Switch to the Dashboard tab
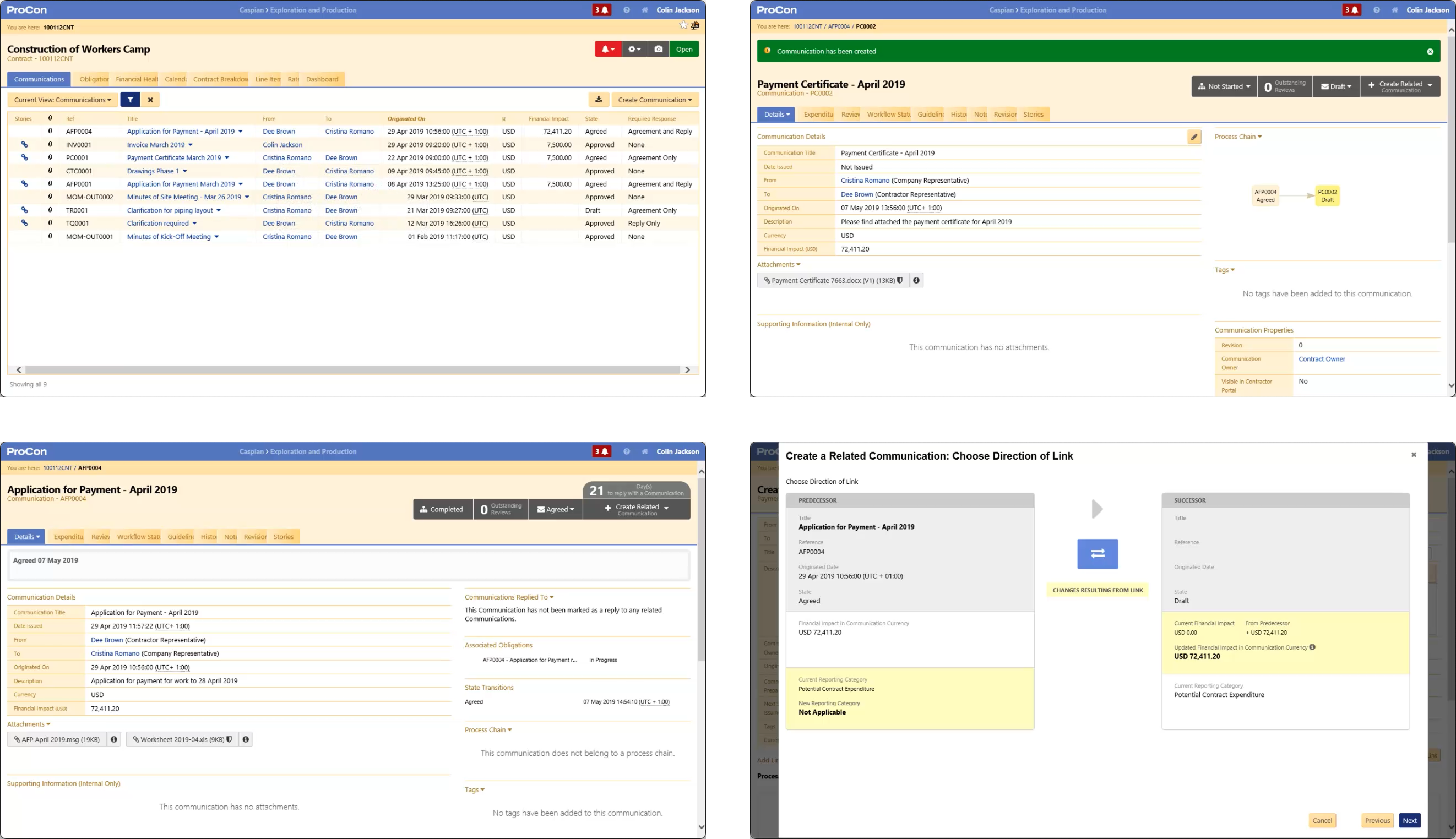 (322, 79)
